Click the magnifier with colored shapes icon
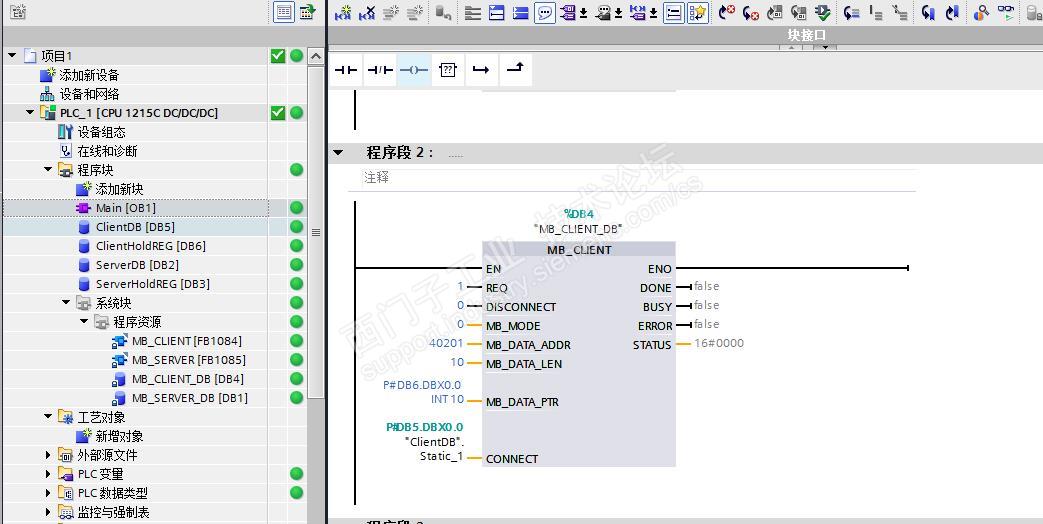1043x524 pixels. pyautogui.click(x=981, y=12)
